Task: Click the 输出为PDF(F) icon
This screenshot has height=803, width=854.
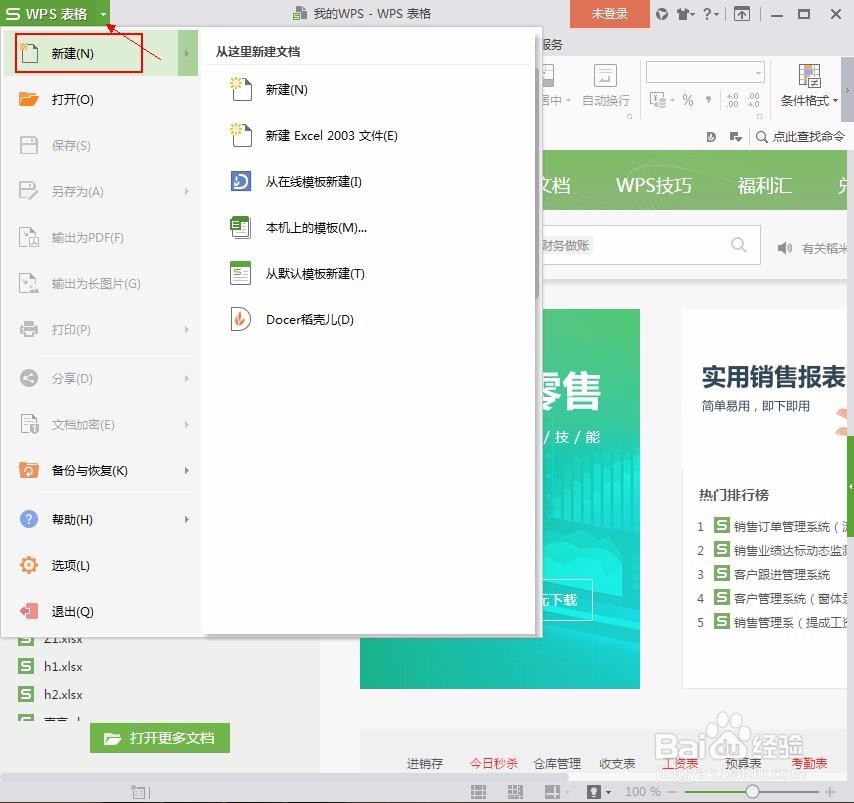Action: pyautogui.click(x=29, y=238)
